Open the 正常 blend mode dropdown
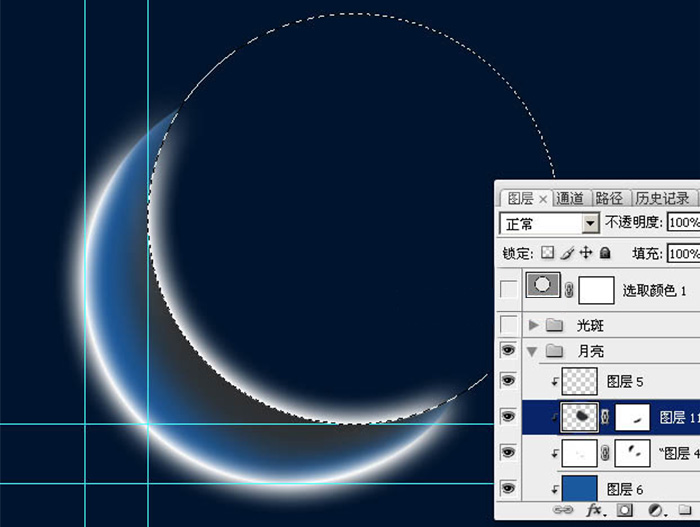 (590, 223)
